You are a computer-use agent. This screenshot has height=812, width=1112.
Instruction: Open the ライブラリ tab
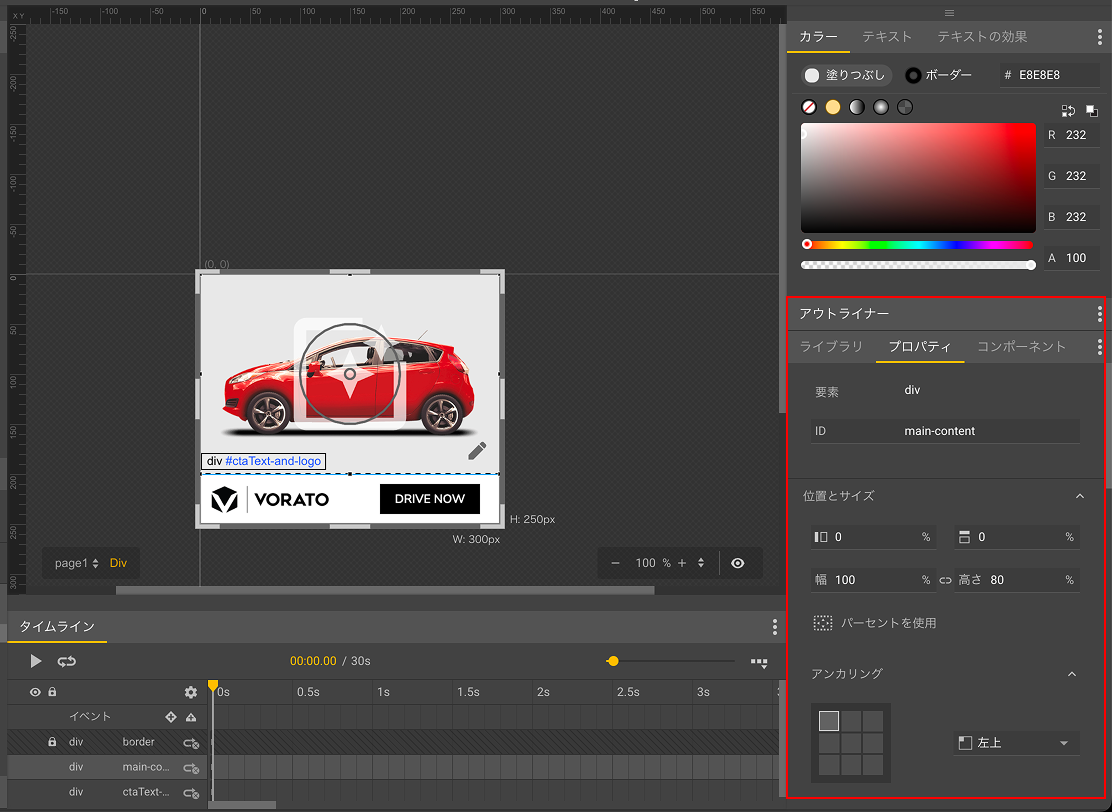click(831, 347)
